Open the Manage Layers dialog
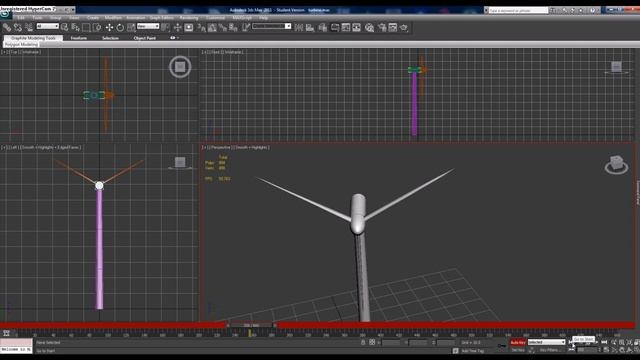Image resolution: width=640 pixels, height=360 pixels. 323,27
